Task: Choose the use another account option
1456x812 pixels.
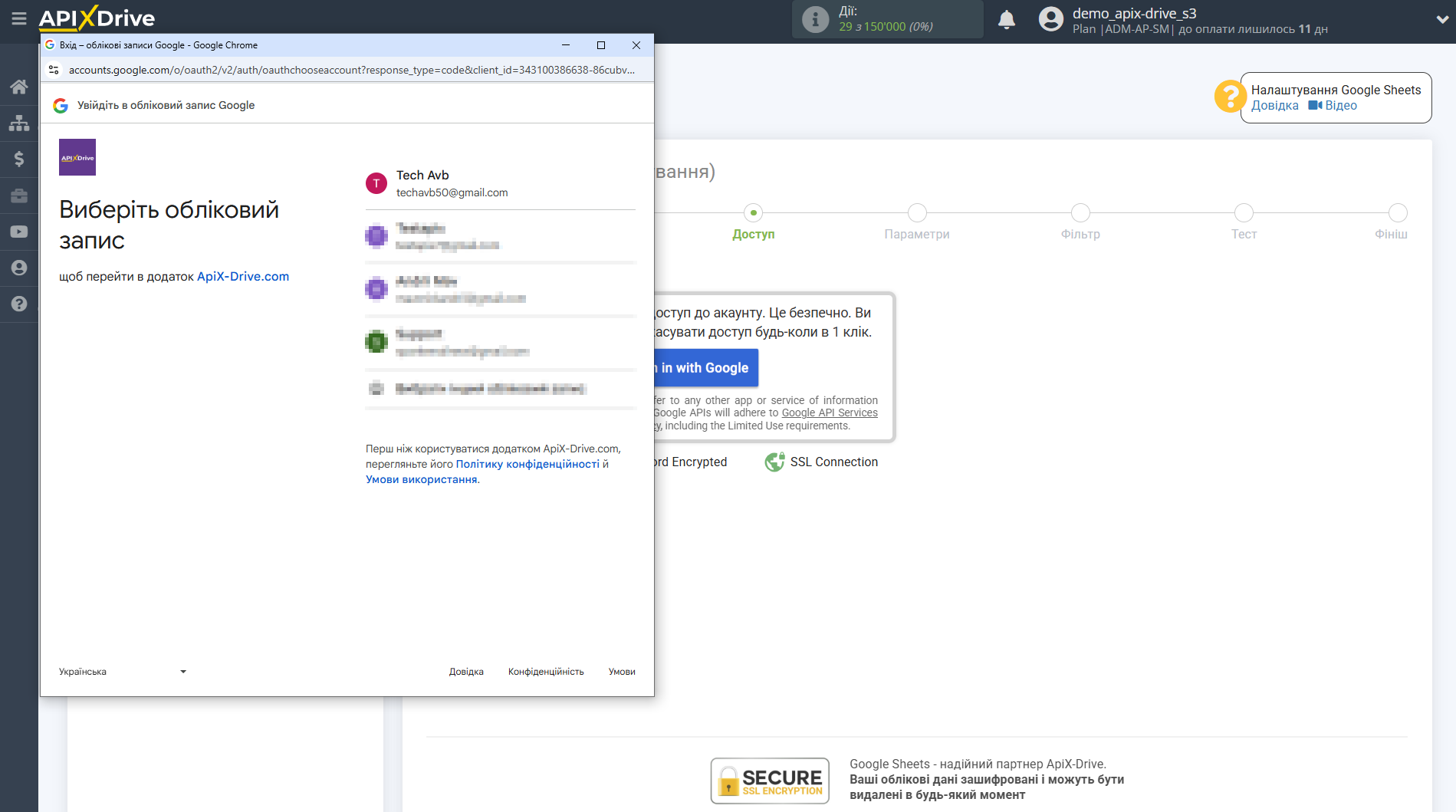Action: coord(501,389)
